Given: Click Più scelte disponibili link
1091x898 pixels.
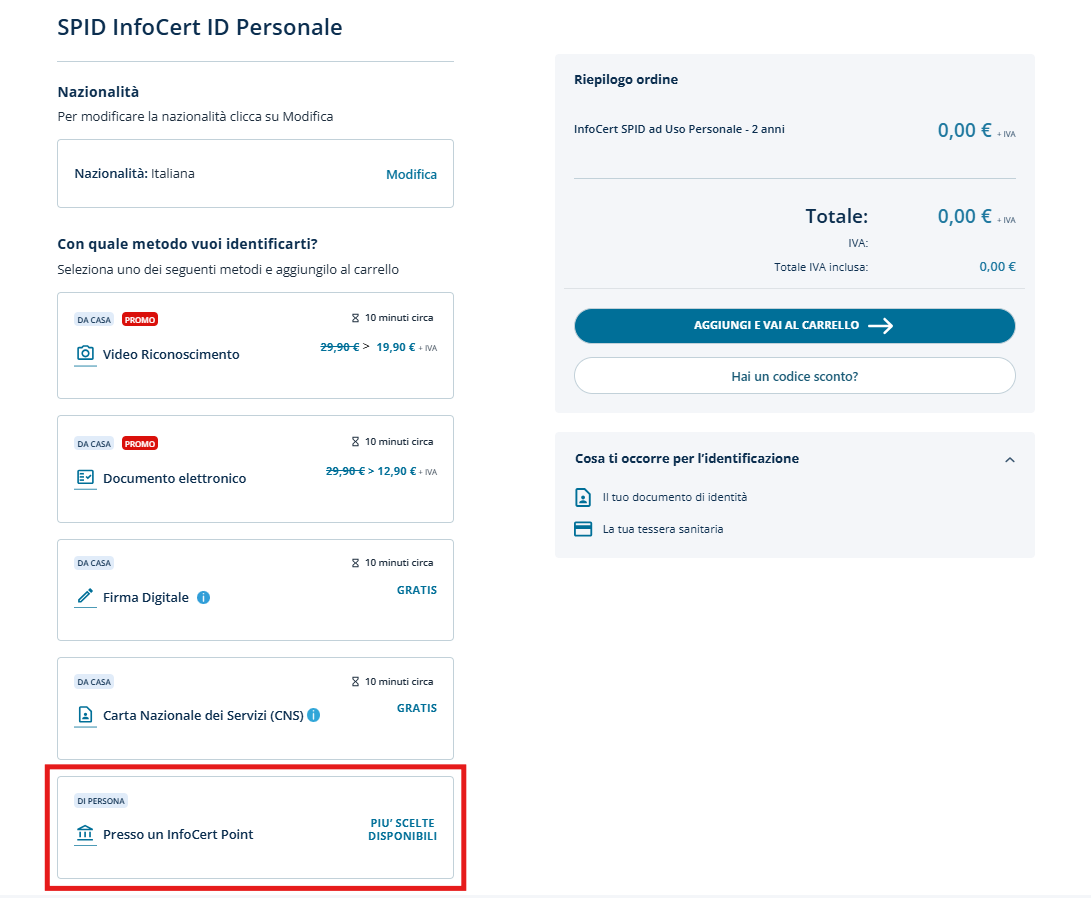Looking at the screenshot, I should (402, 829).
